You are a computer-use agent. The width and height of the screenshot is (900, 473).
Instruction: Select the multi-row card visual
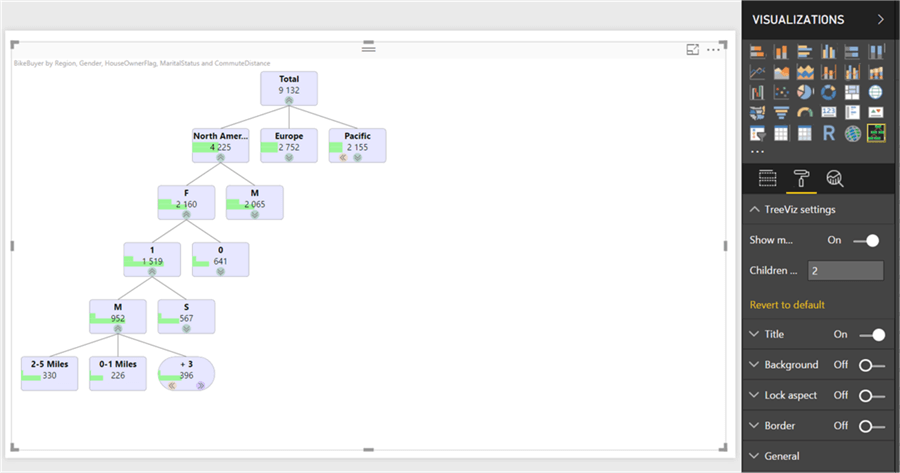point(852,113)
